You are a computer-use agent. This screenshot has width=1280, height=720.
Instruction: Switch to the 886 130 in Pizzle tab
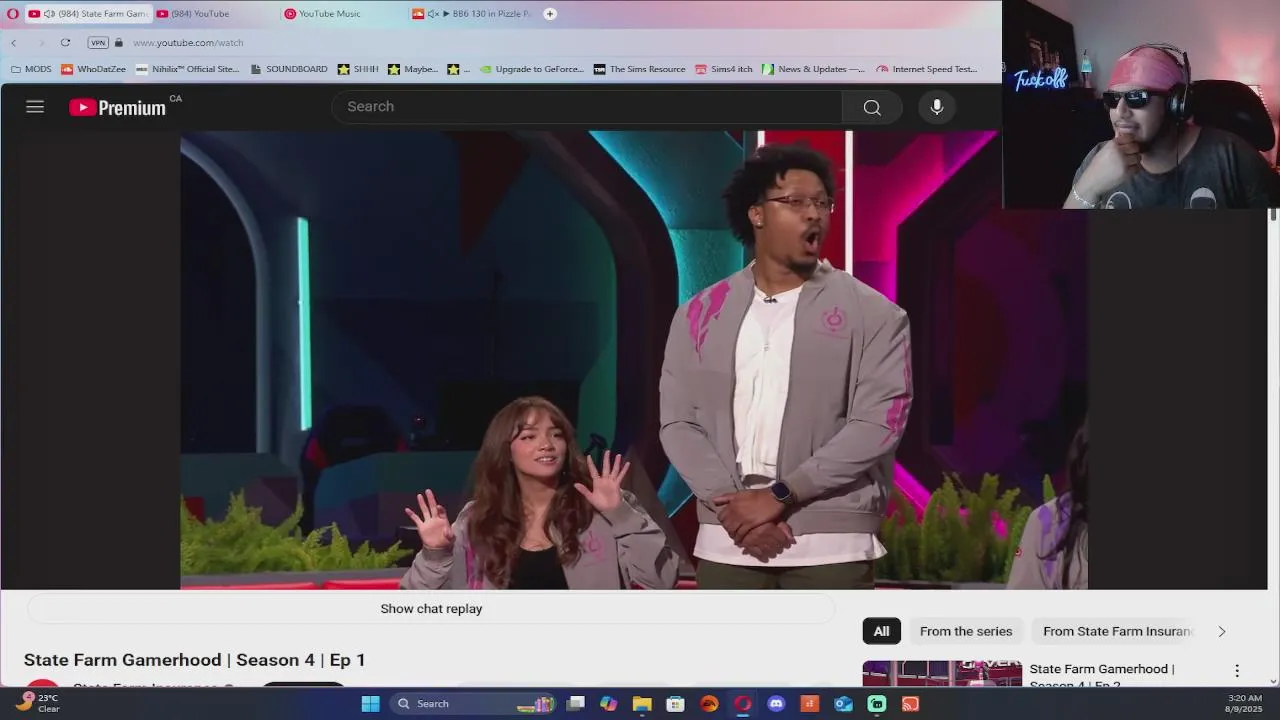pyautogui.click(x=470, y=14)
